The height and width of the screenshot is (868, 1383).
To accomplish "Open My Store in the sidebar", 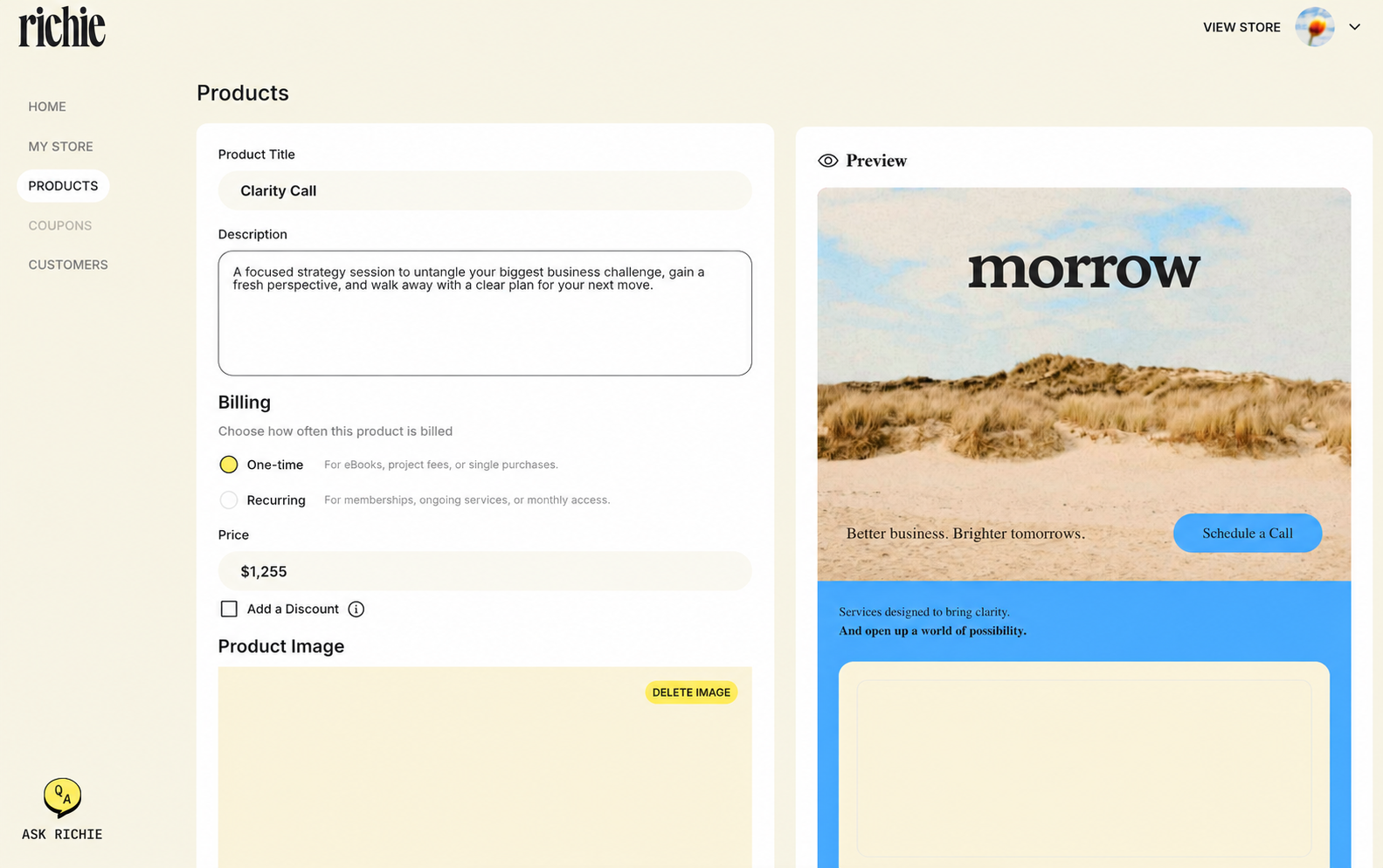I will click(x=60, y=147).
